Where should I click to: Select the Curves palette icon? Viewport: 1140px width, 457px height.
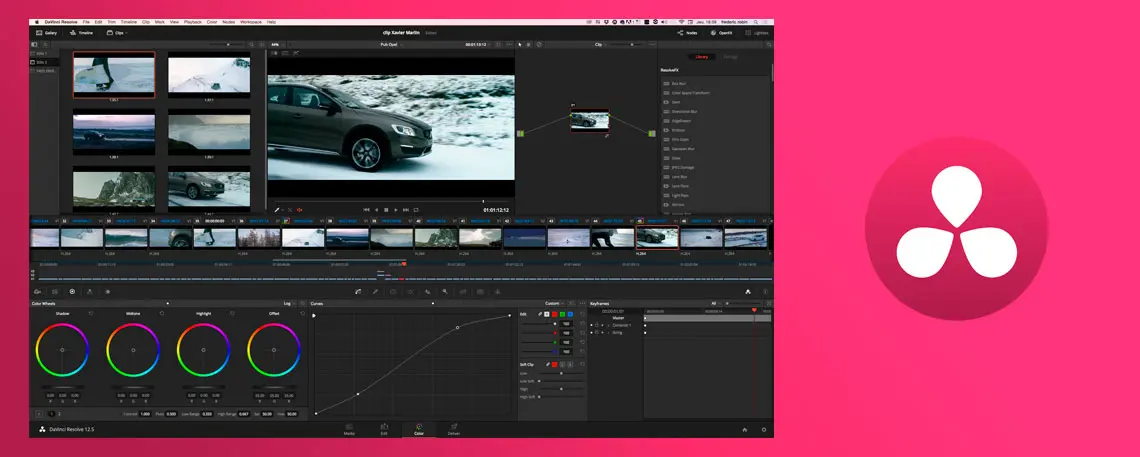[x=358, y=291]
